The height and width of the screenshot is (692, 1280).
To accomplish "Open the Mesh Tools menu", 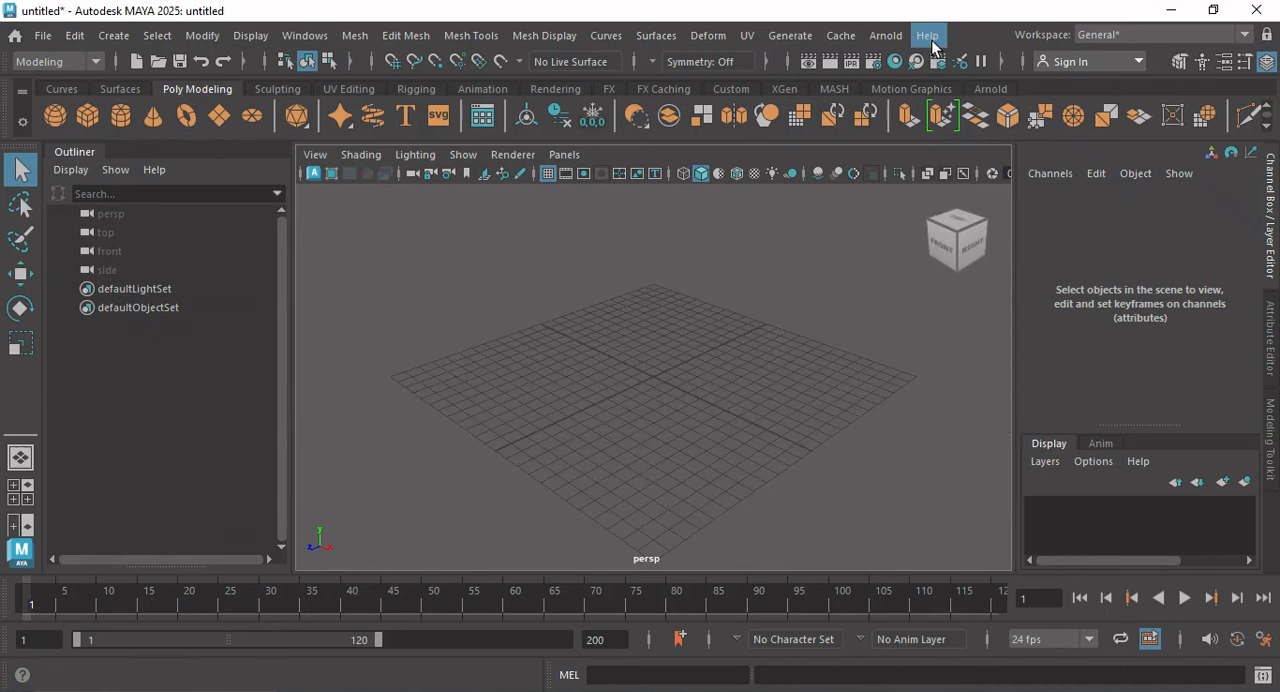I will (471, 35).
